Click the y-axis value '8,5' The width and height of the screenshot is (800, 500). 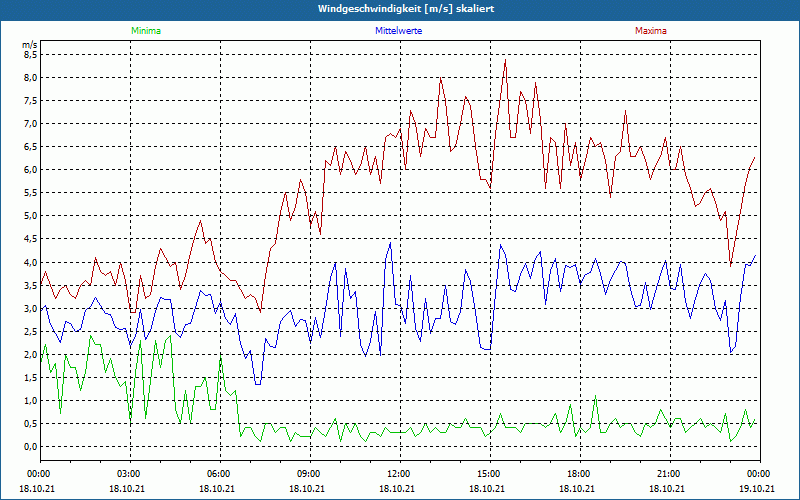pos(31,55)
